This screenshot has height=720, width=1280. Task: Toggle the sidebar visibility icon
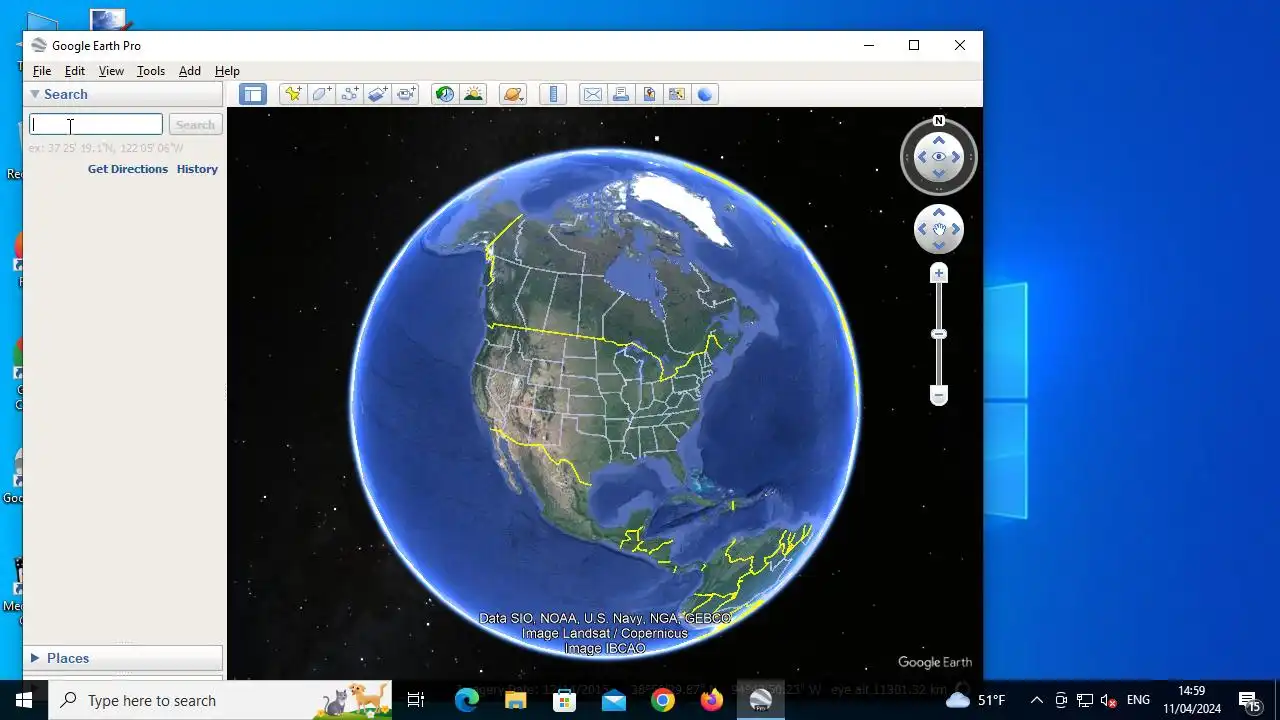point(253,94)
